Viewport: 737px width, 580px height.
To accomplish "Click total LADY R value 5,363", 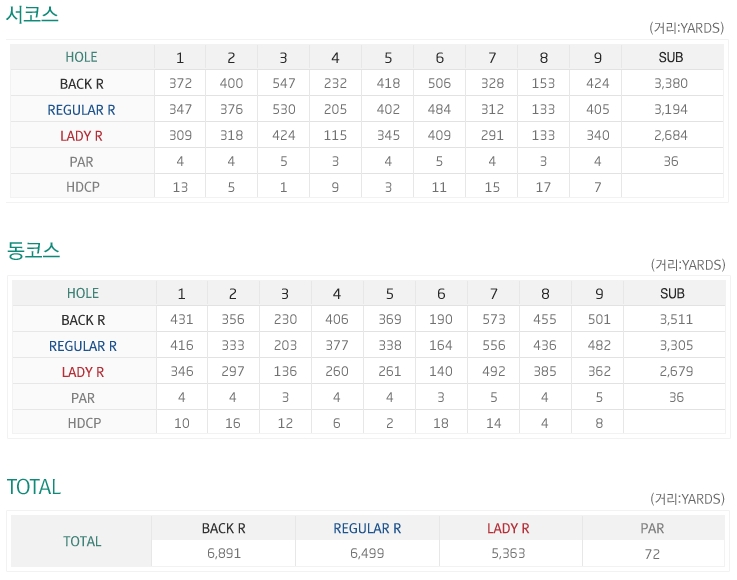I will [x=509, y=553].
